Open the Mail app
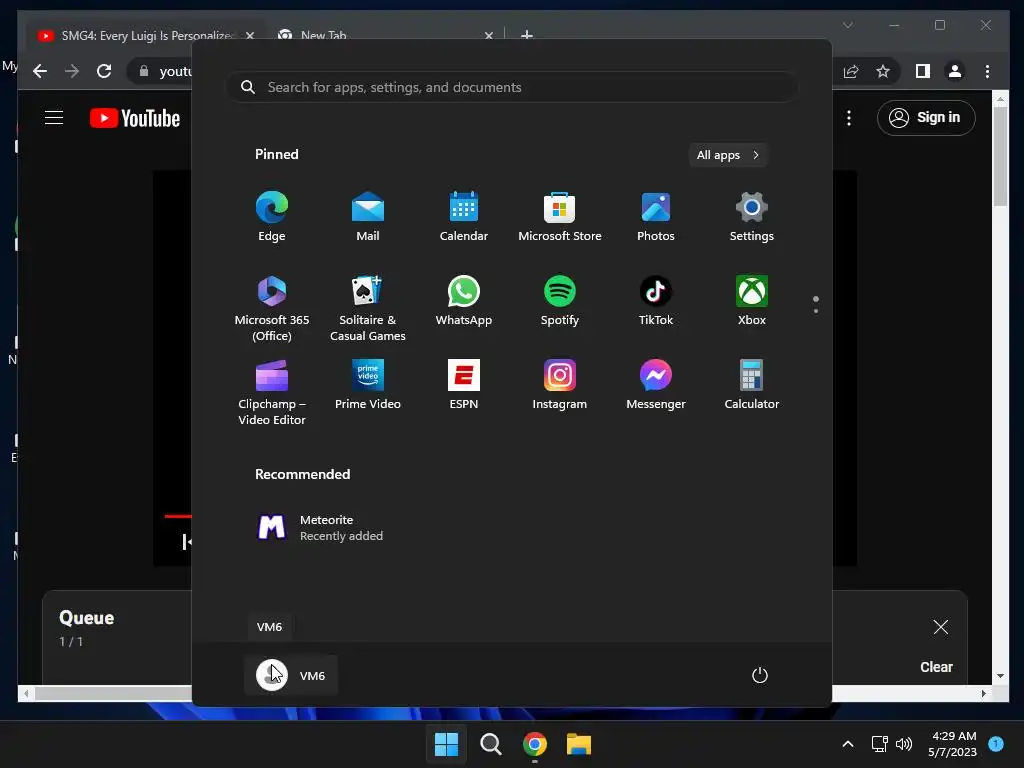Viewport: 1024px width, 768px height. coord(368,217)
